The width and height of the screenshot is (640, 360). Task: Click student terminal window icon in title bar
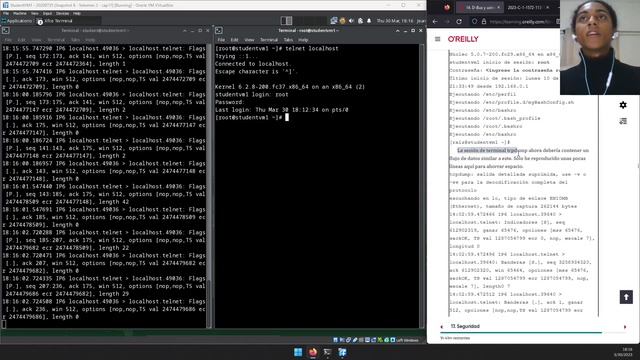[x=6, y=31]
